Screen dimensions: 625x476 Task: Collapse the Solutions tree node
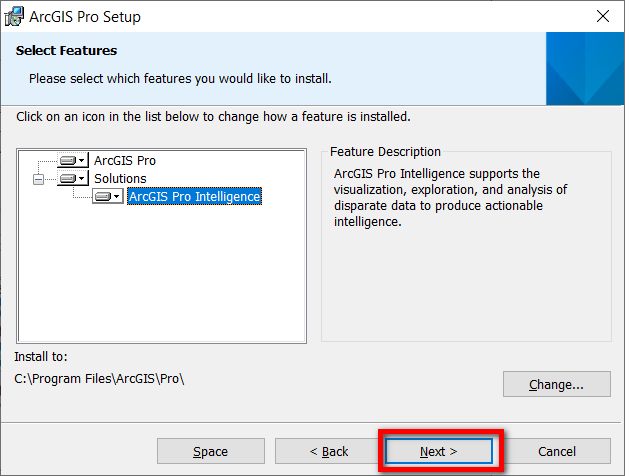tap(38, 179)
